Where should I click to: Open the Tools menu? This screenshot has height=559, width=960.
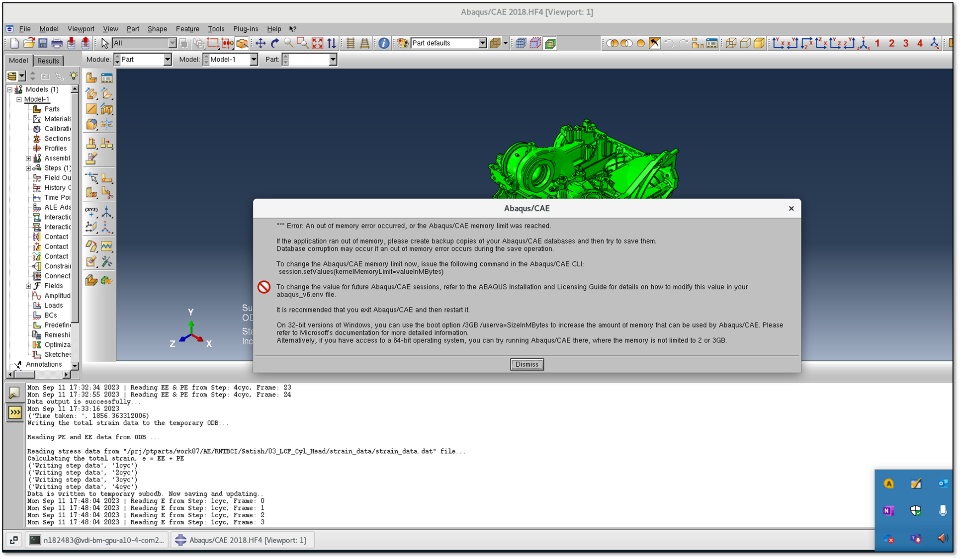point(216,29)
